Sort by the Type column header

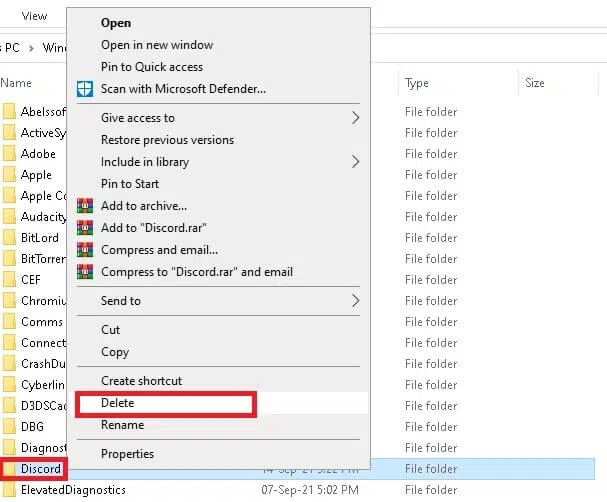(x=417, y=83)
